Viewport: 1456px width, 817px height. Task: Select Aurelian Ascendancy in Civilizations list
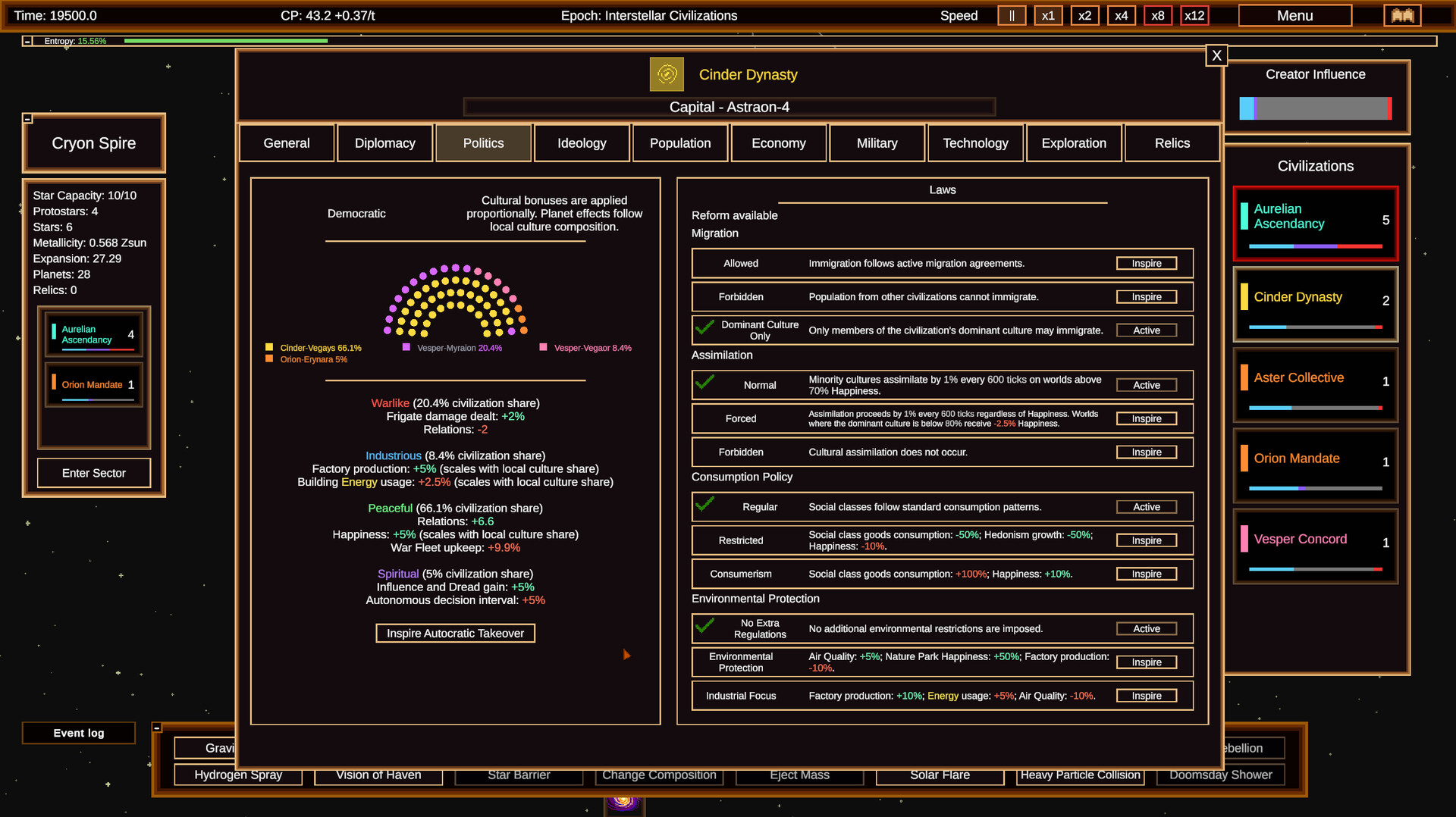coord(1315,224)
